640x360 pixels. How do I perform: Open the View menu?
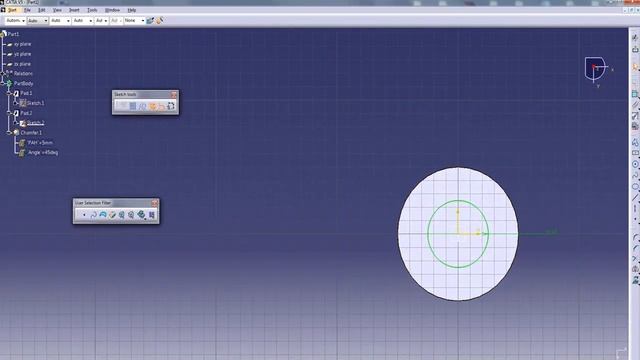pos(57,10)
